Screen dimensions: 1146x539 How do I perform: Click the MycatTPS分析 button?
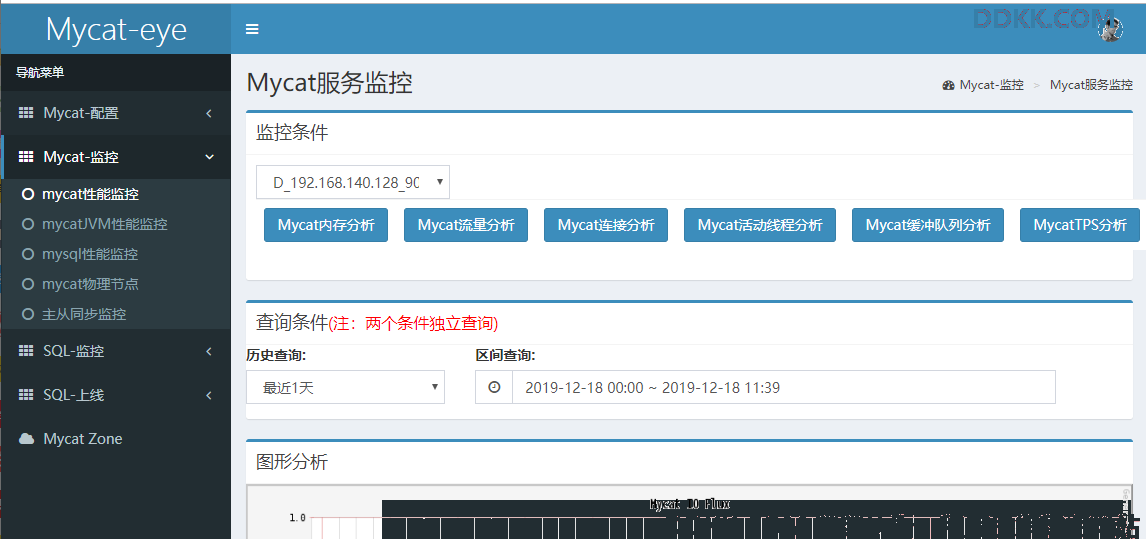tap(1080, 225)
